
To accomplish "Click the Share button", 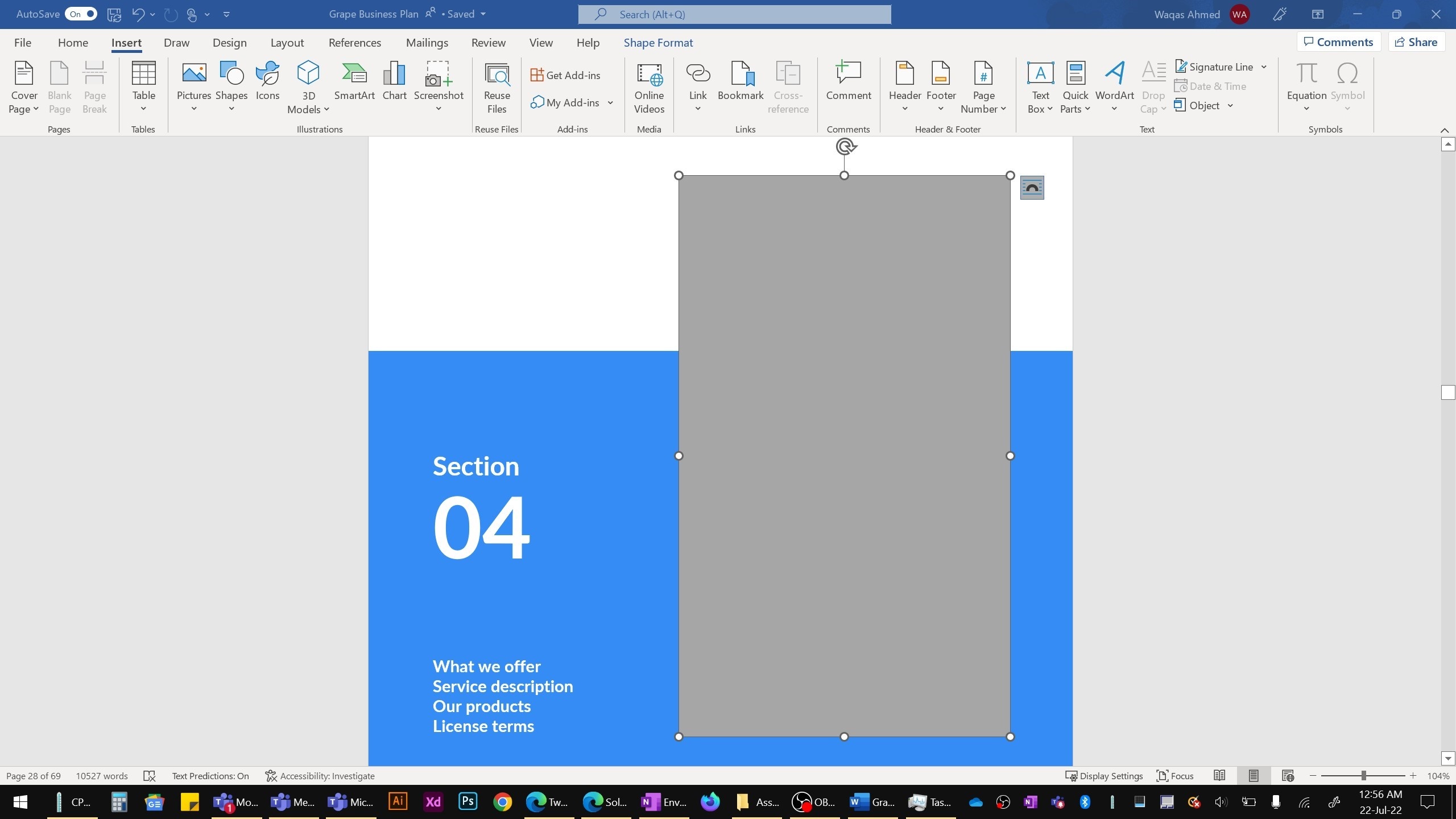I will click(x=1416, y=42).
